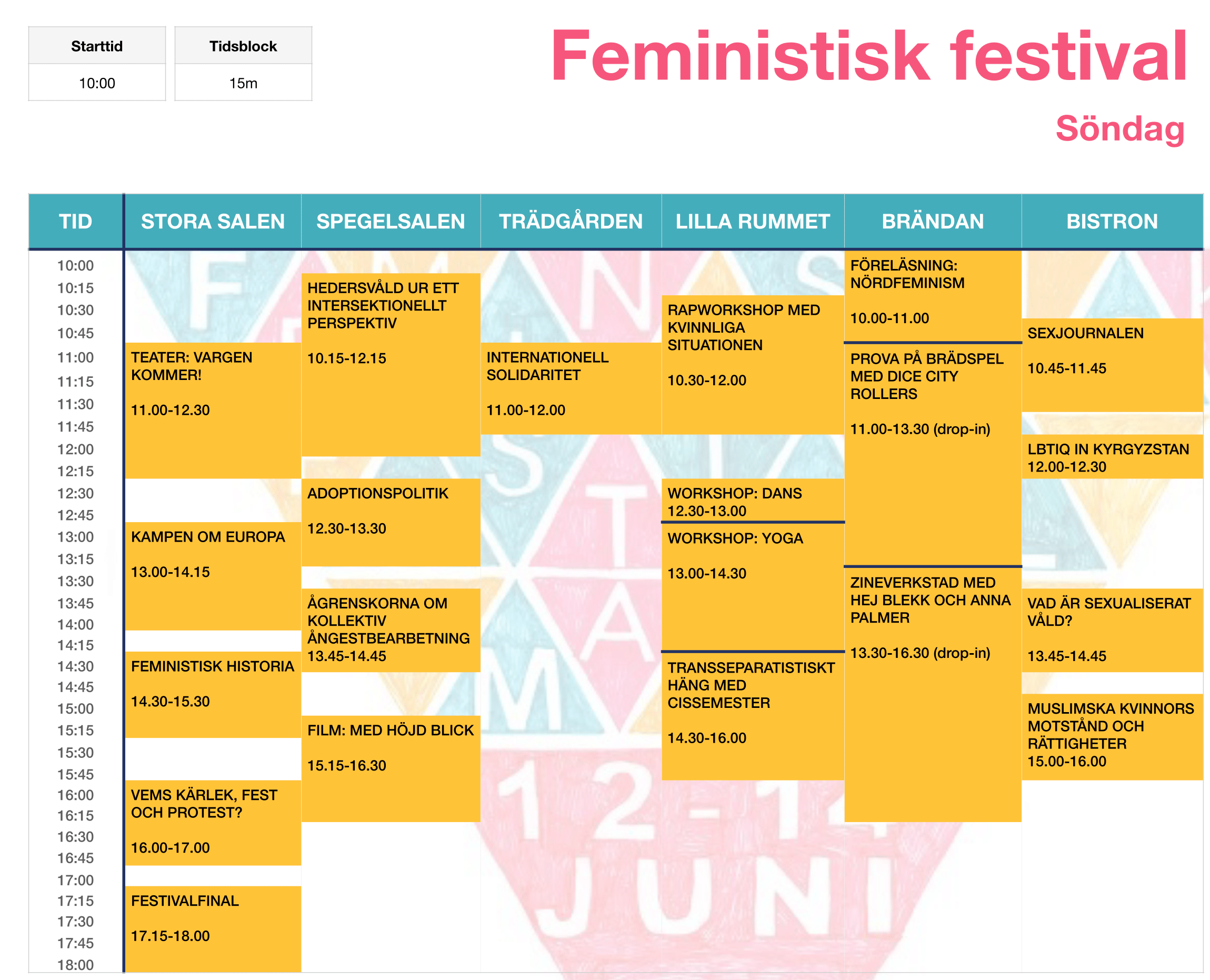Click the Söndag day heading
1210x980 pixels.
pyautogui.click(x=1119, y=129)
